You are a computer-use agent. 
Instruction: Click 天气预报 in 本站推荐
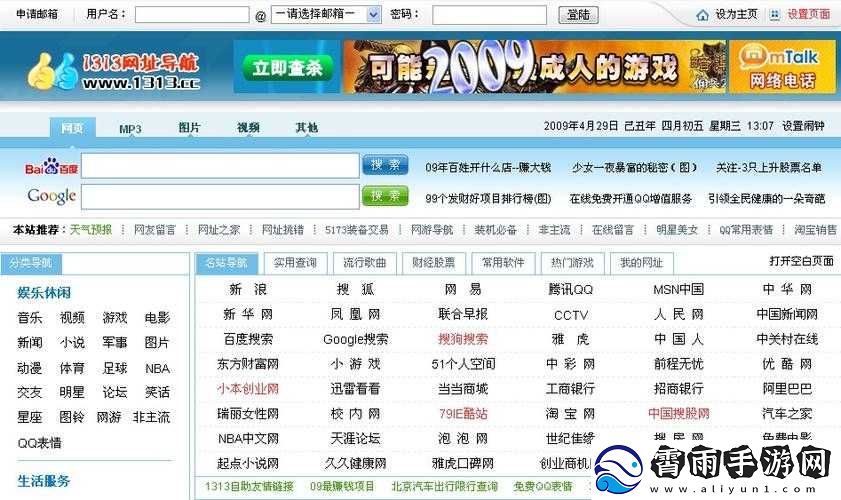tap(91, 230)
